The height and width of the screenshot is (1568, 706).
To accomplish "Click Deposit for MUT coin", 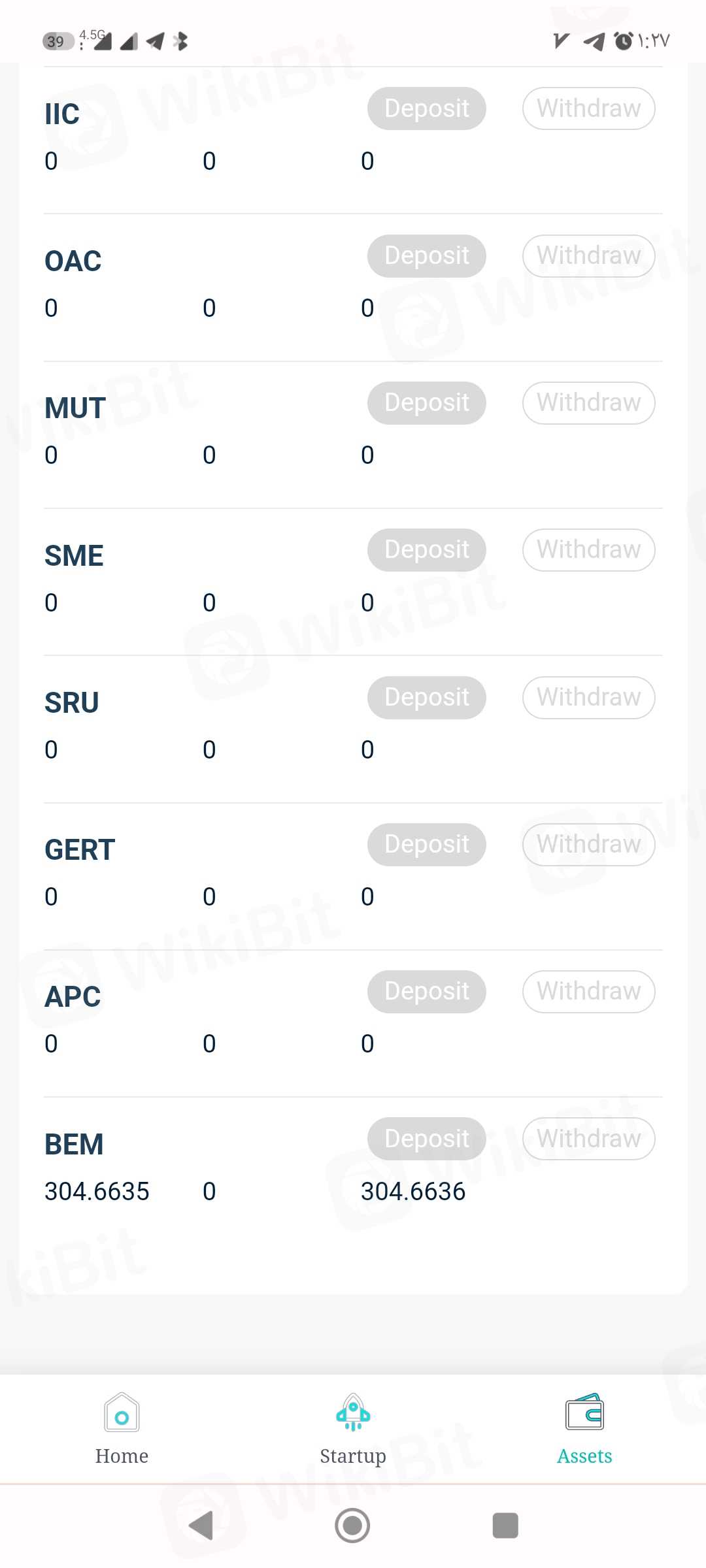I will click(426, 402).
